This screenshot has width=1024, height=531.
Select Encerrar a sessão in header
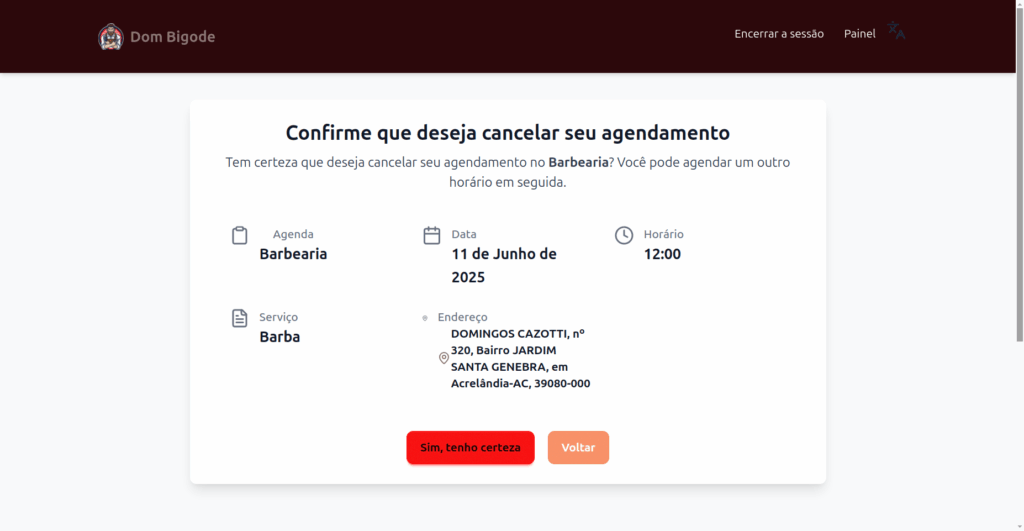point(778,33)
